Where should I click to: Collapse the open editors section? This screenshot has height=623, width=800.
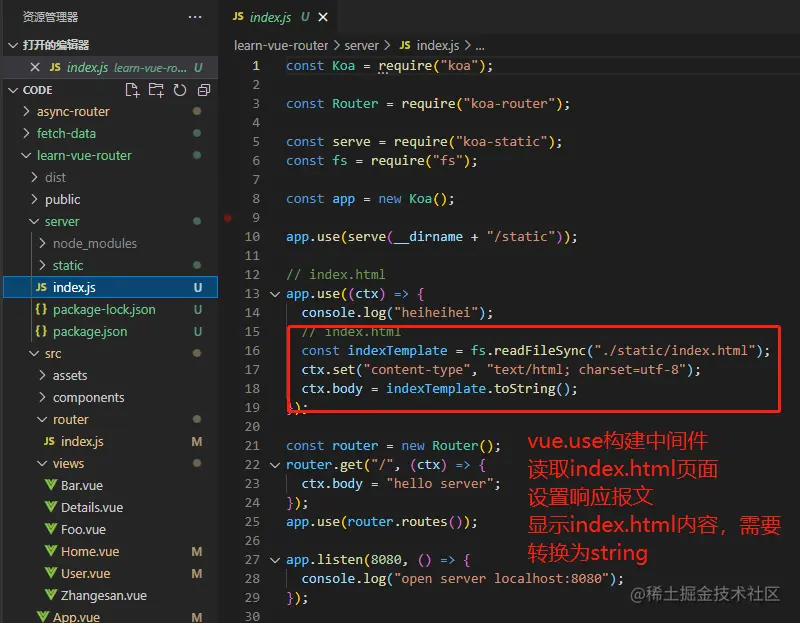pyautogui.click(x=13, y=45)
